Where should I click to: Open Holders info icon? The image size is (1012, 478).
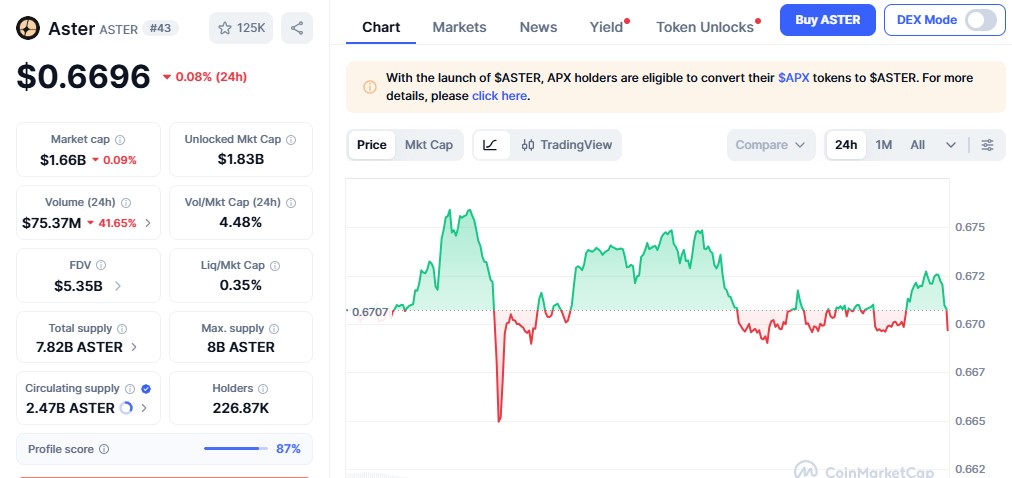263,388
